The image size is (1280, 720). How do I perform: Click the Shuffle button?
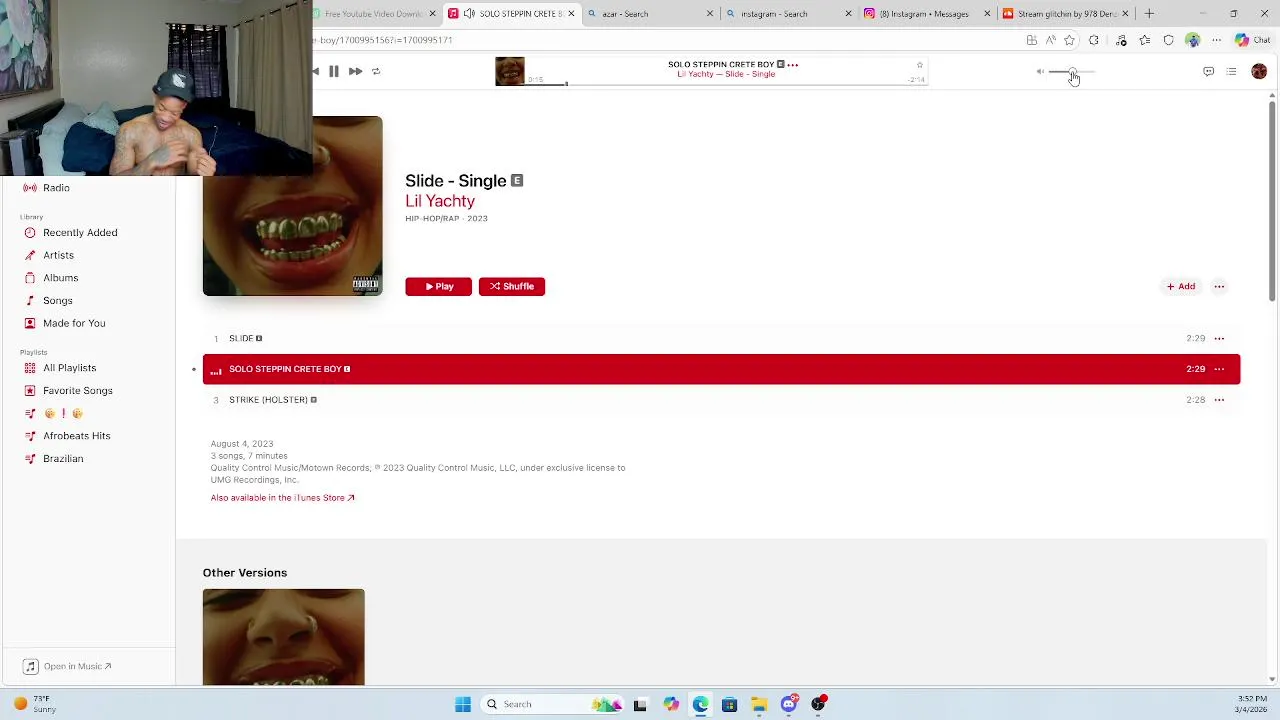(x=511, y=286)
